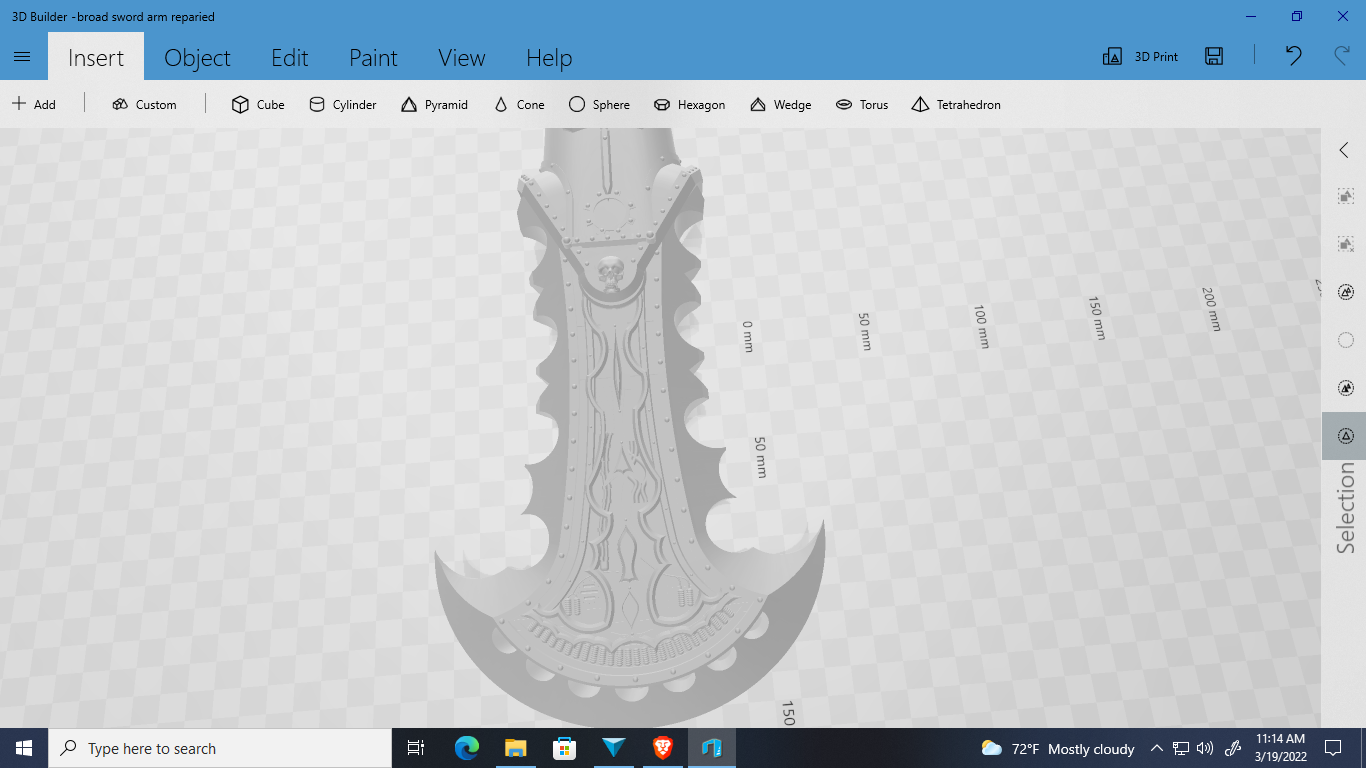
Task: Open the hamburger menu
Action: [23, 57]
